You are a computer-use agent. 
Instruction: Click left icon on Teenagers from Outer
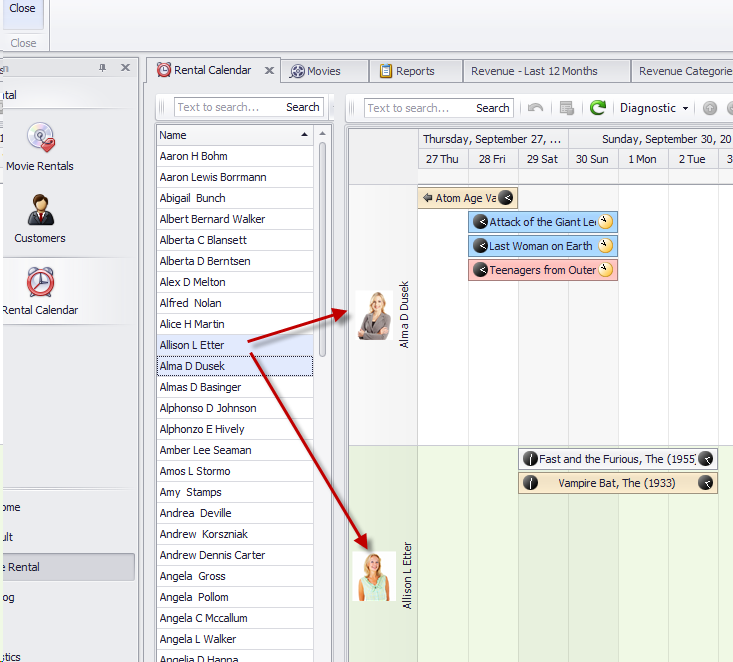click(481, 269)
